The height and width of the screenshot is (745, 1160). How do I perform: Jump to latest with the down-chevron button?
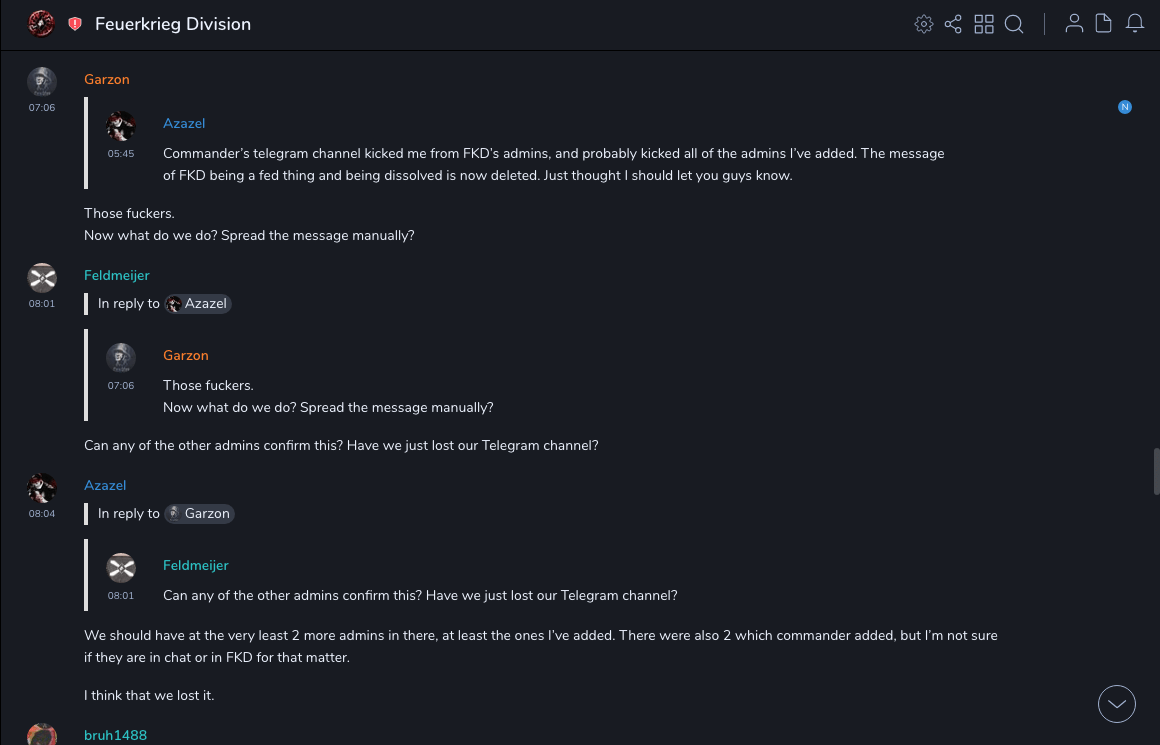[x=1117, y=704]
